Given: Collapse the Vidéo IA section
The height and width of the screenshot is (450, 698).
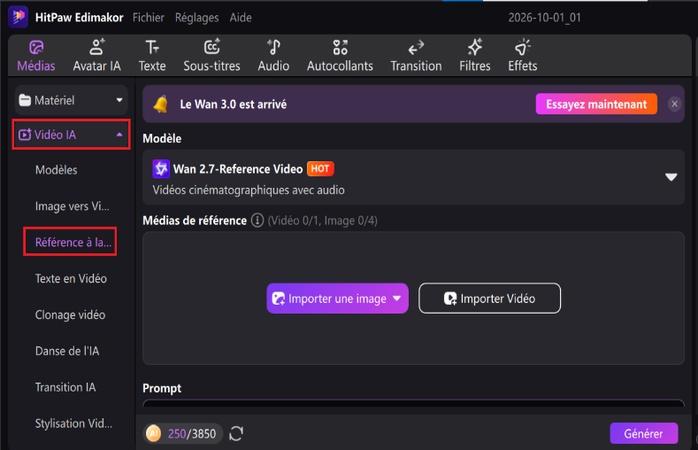Looking at the screenshot, I should point(71,134).
